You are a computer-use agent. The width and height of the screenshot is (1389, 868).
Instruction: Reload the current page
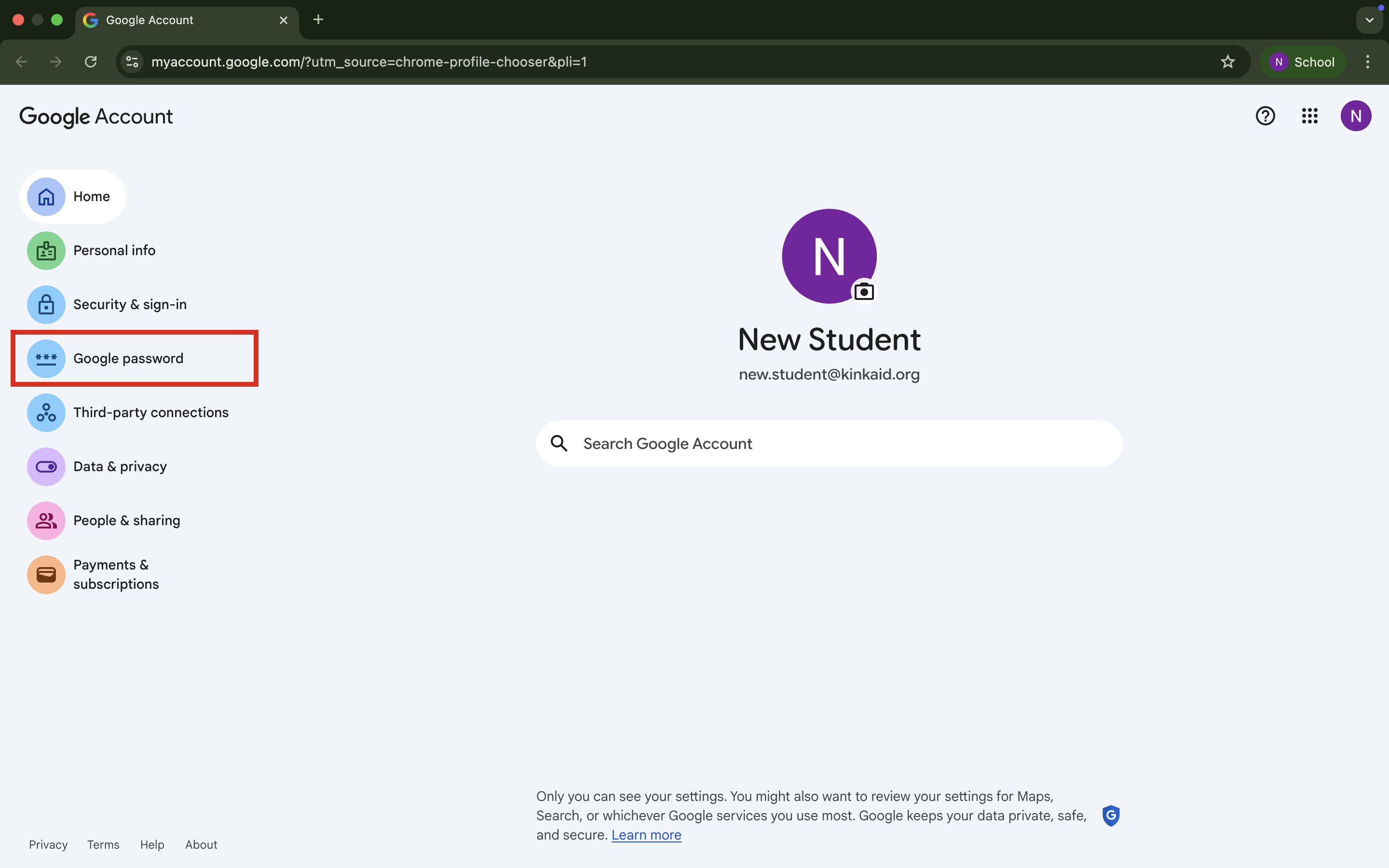pyautogui.click(x=91, y=62)
